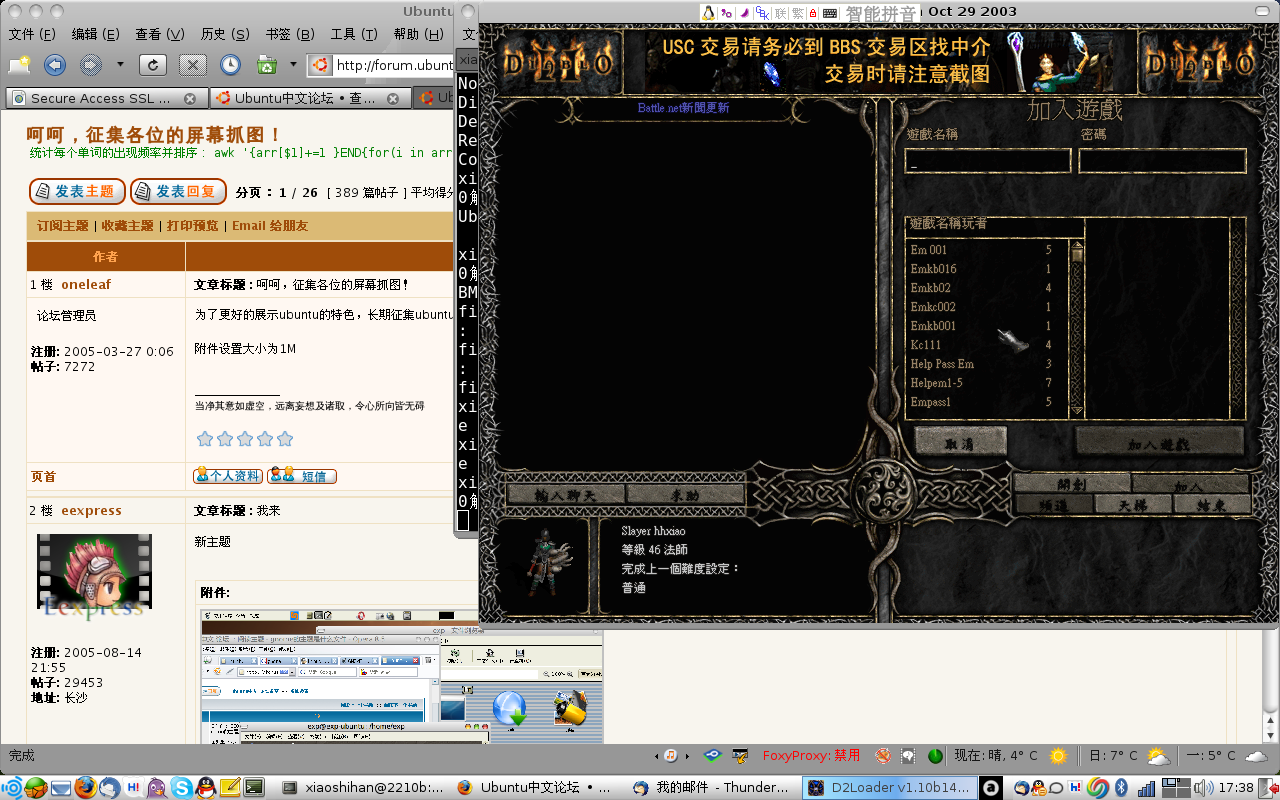Image resolution: width=1280 pixels, height=800 pixels.
Task: Click the 遊戲名稱 game name input field
Action: pyautogui.click(x=988, y=161)
